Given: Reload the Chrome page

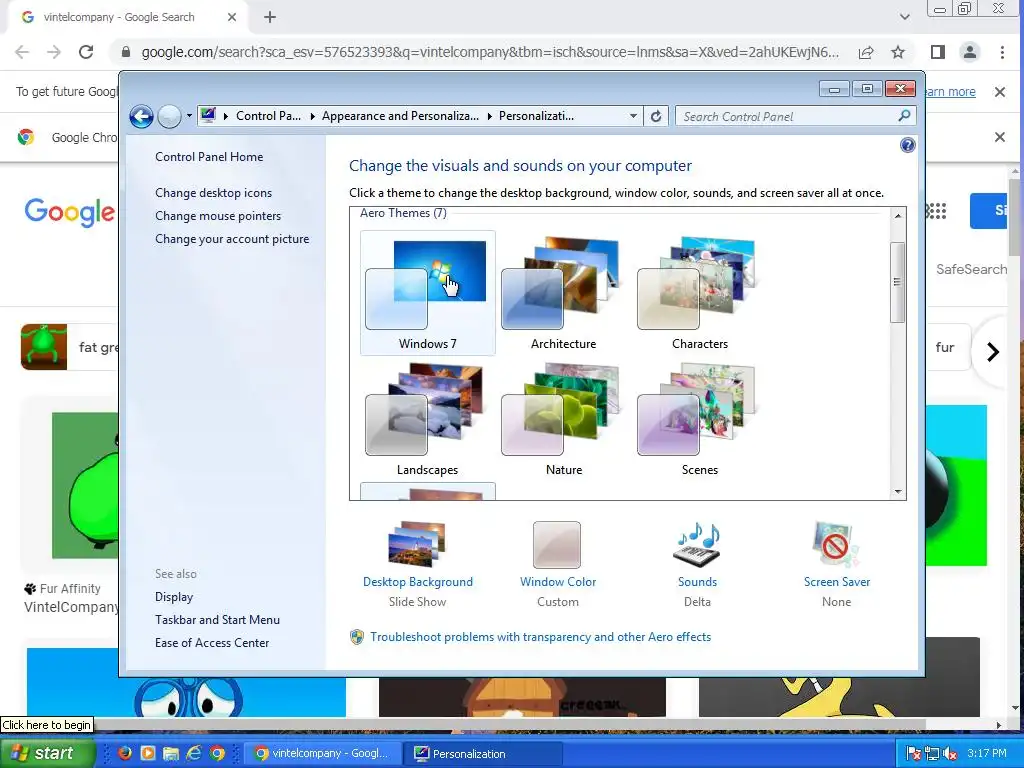Looking at the screenshot, I should click(x=86, y=52).
